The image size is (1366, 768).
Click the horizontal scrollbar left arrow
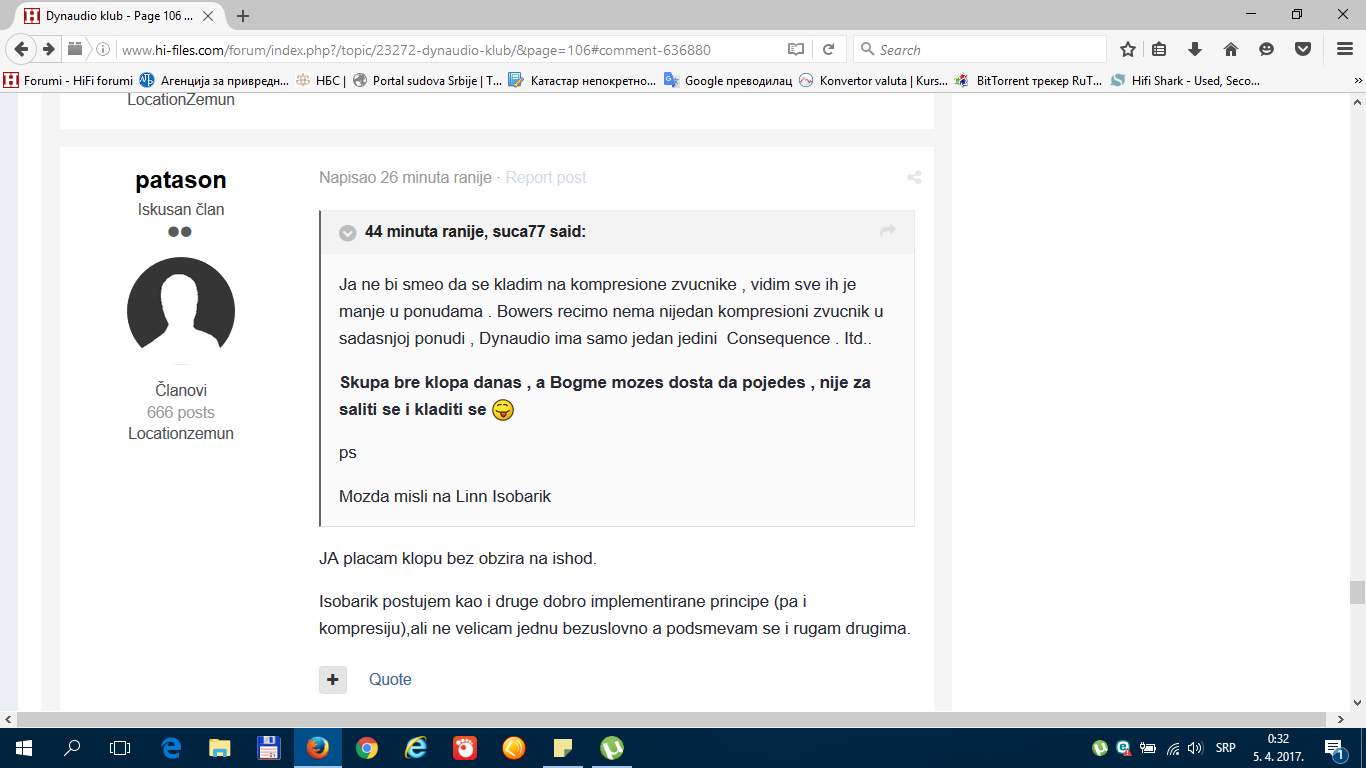tap(8, 719)
